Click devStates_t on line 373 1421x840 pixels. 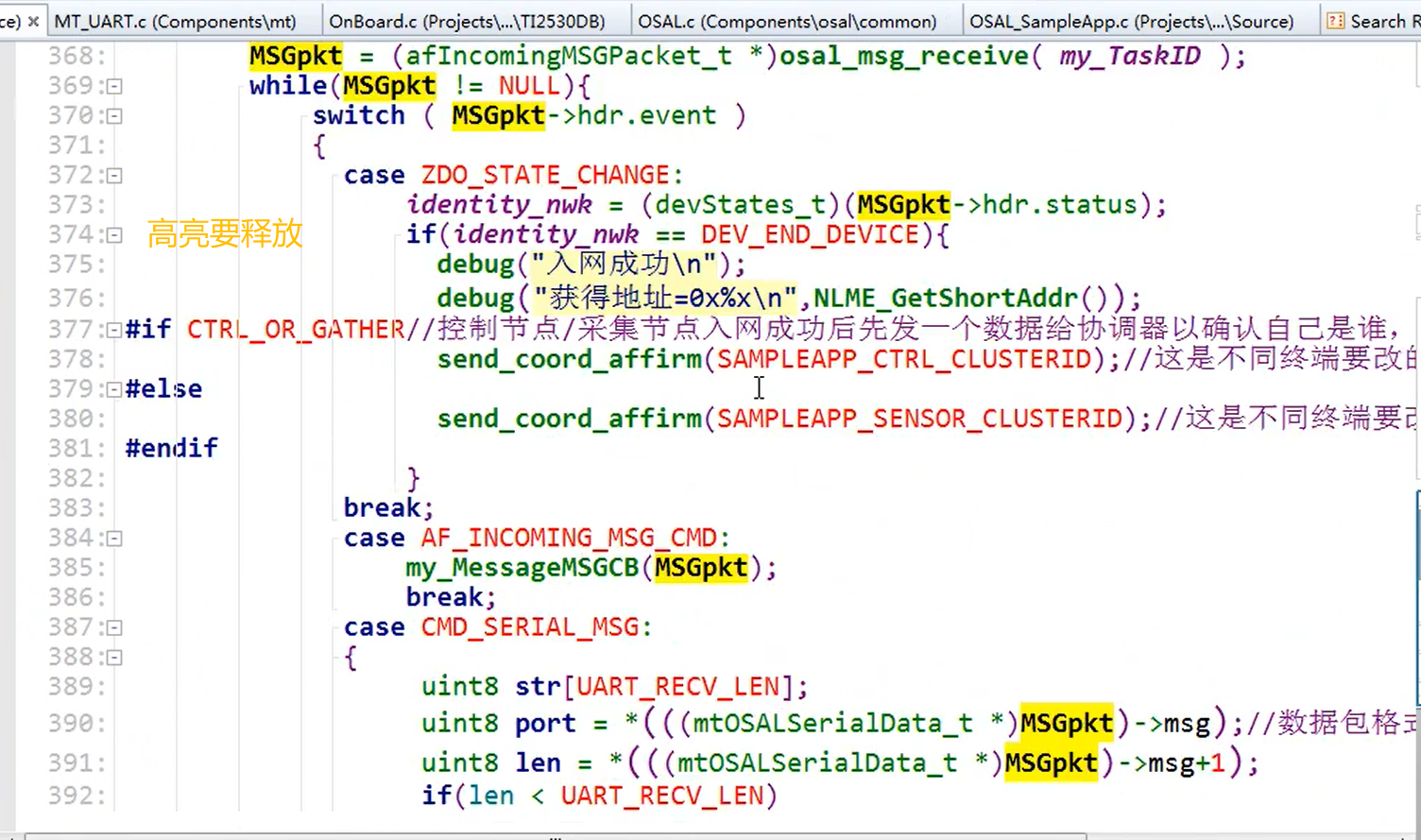pos(740,205)
